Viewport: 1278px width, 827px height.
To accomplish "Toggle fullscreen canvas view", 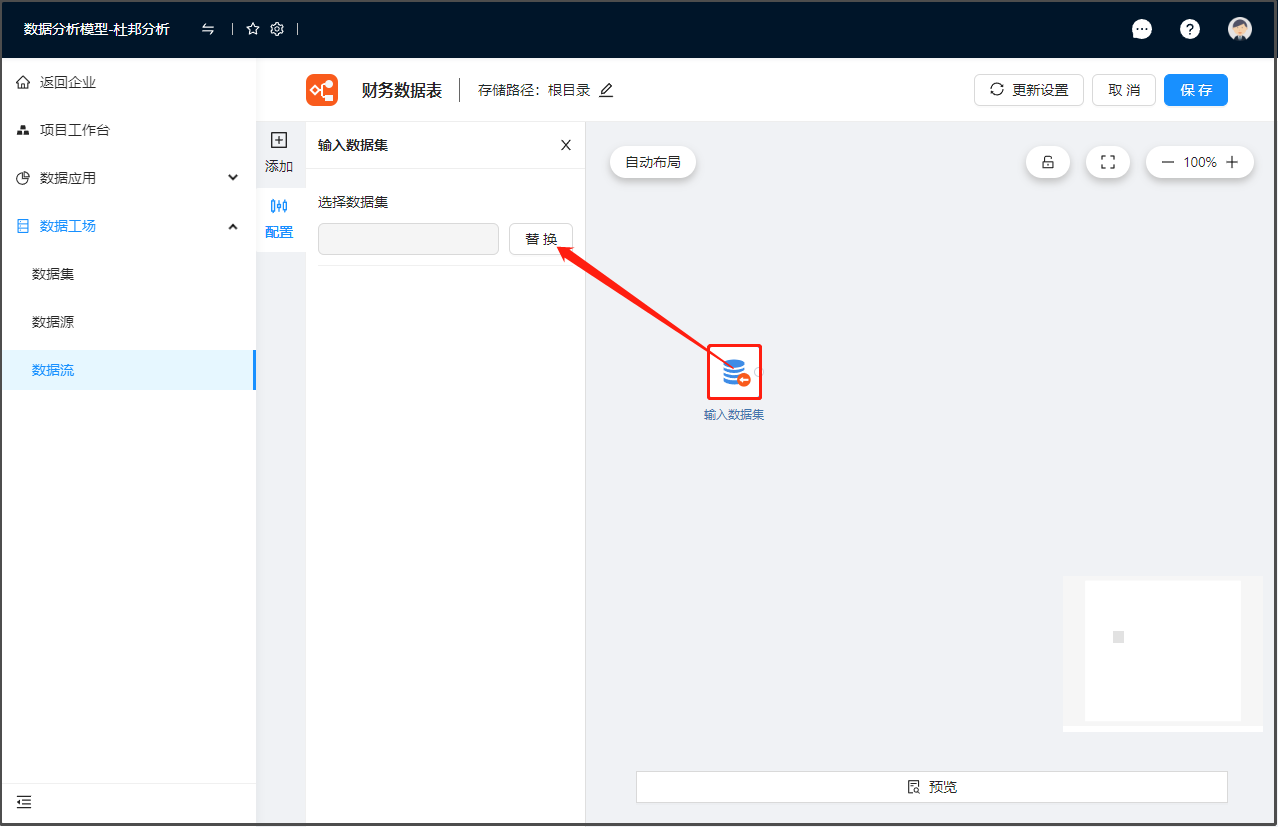I will (x=1107, y=162).
